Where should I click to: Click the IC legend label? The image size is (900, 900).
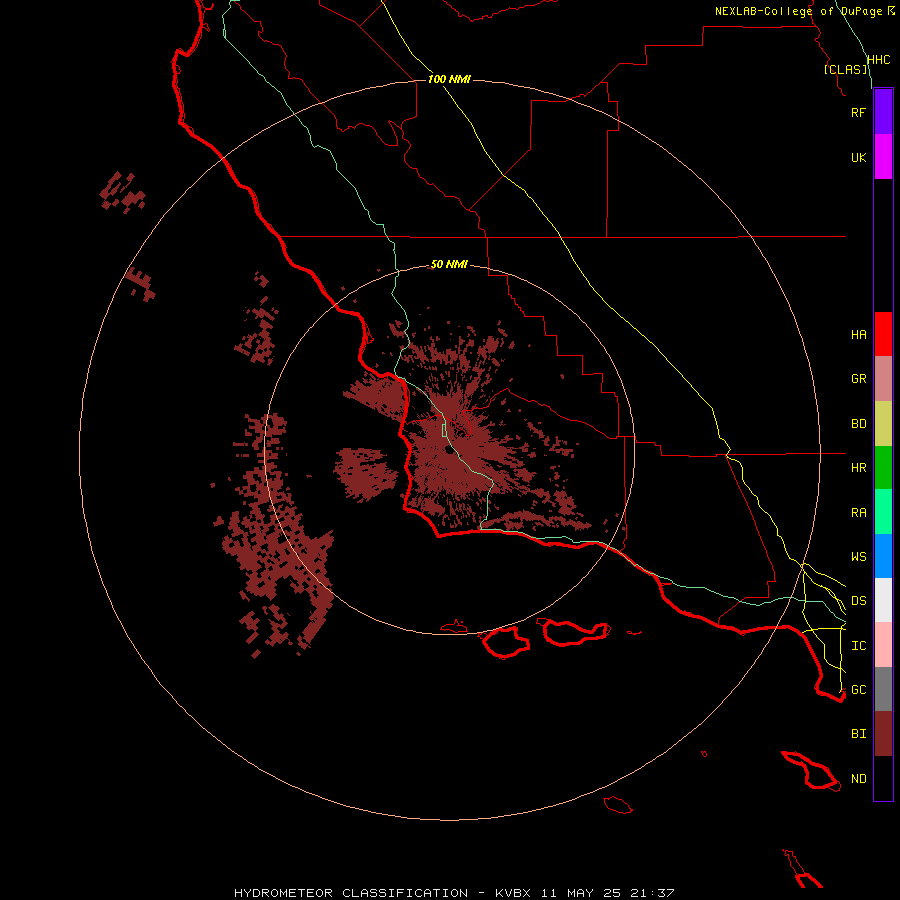coord(858,646)
